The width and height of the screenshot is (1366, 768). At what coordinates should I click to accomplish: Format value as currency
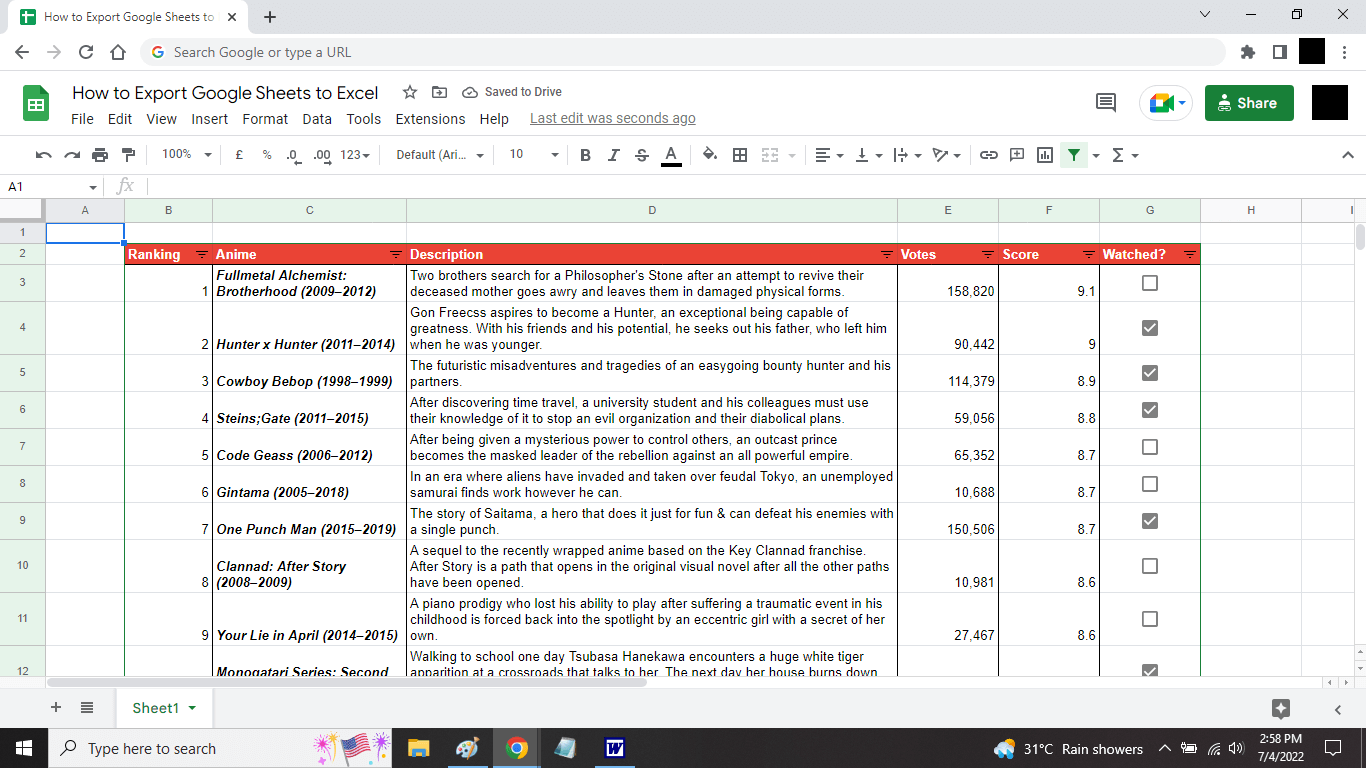pos(240,155)
